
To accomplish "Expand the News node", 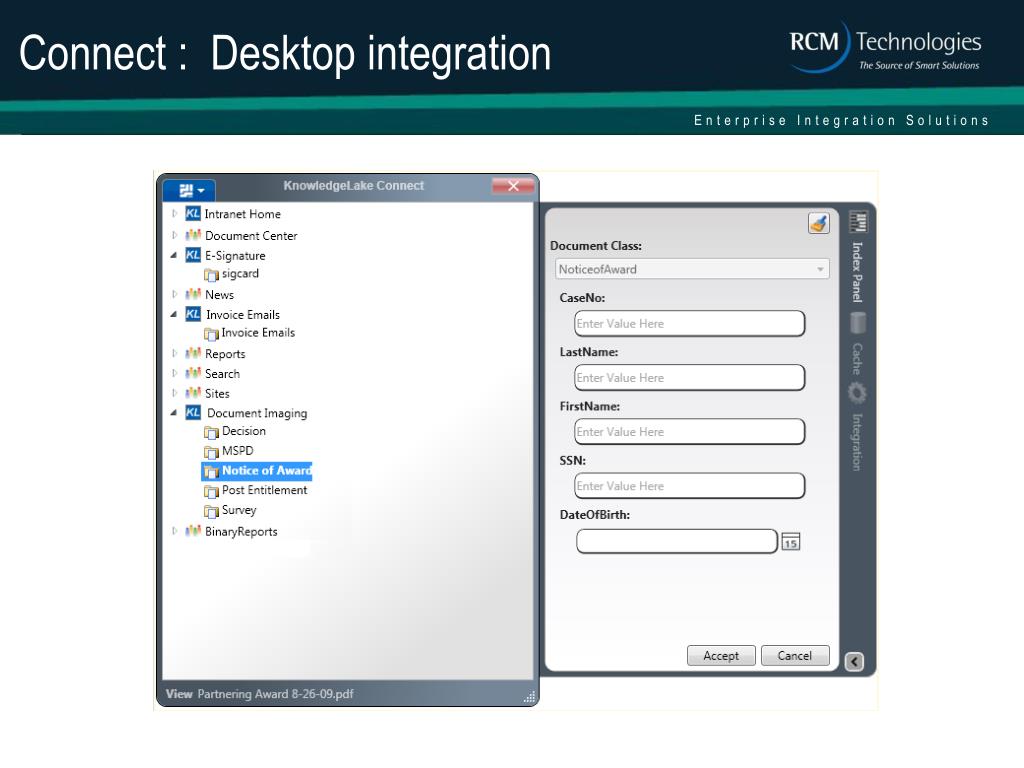I will 174,295.
